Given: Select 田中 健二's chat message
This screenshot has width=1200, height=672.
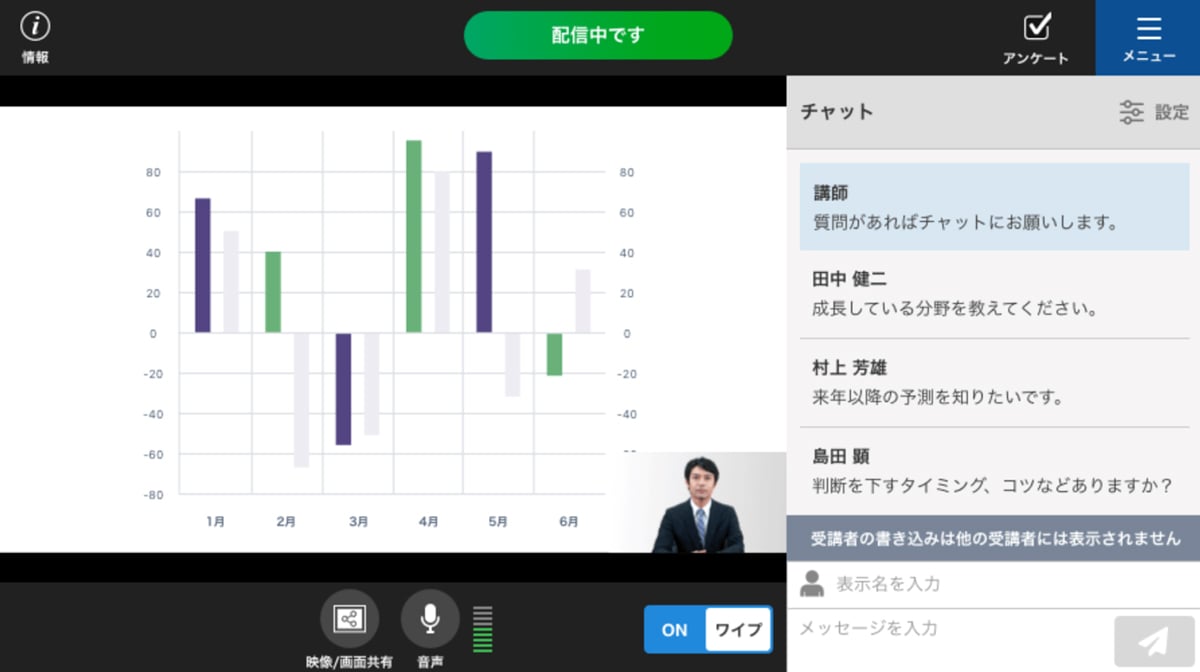Looking at the screenshot, I should click(x=994, y=295).
